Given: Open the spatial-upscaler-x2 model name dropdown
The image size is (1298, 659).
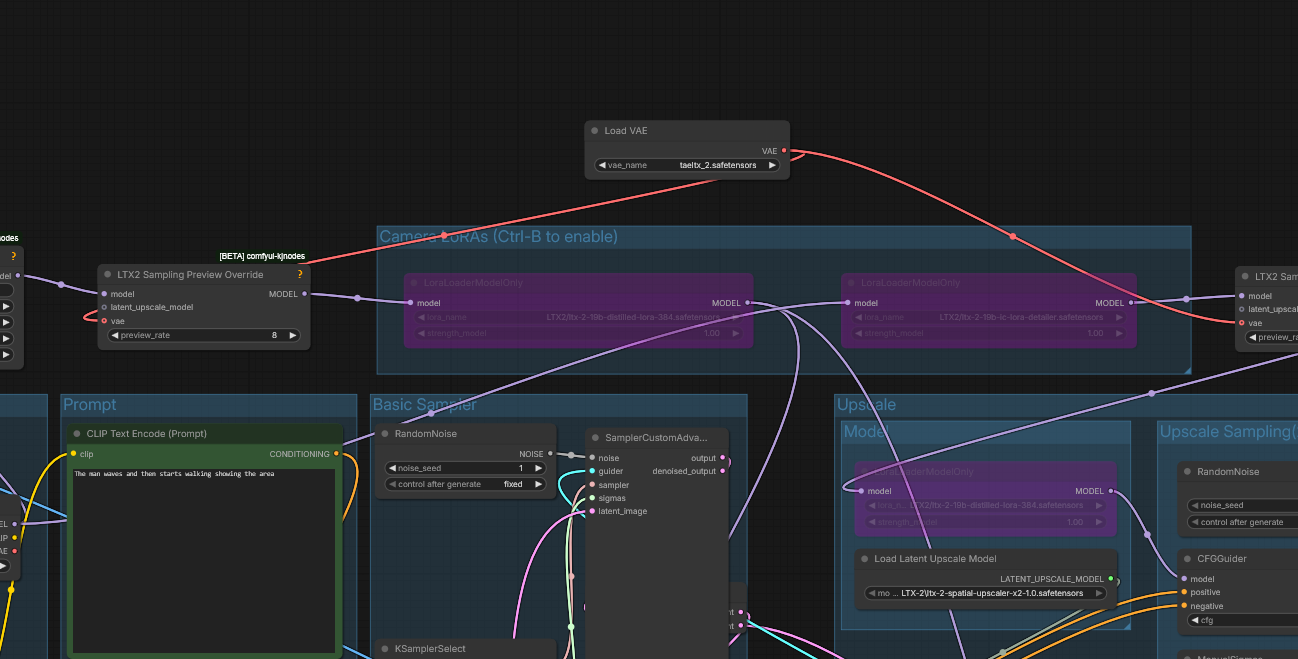Looking at the screenshot, I should [x=987, y=593].
